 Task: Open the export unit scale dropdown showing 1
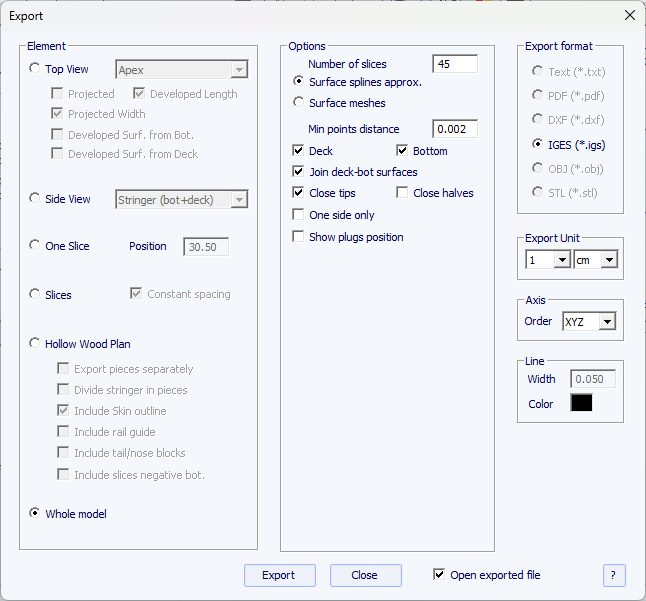[x=548, y=260]
